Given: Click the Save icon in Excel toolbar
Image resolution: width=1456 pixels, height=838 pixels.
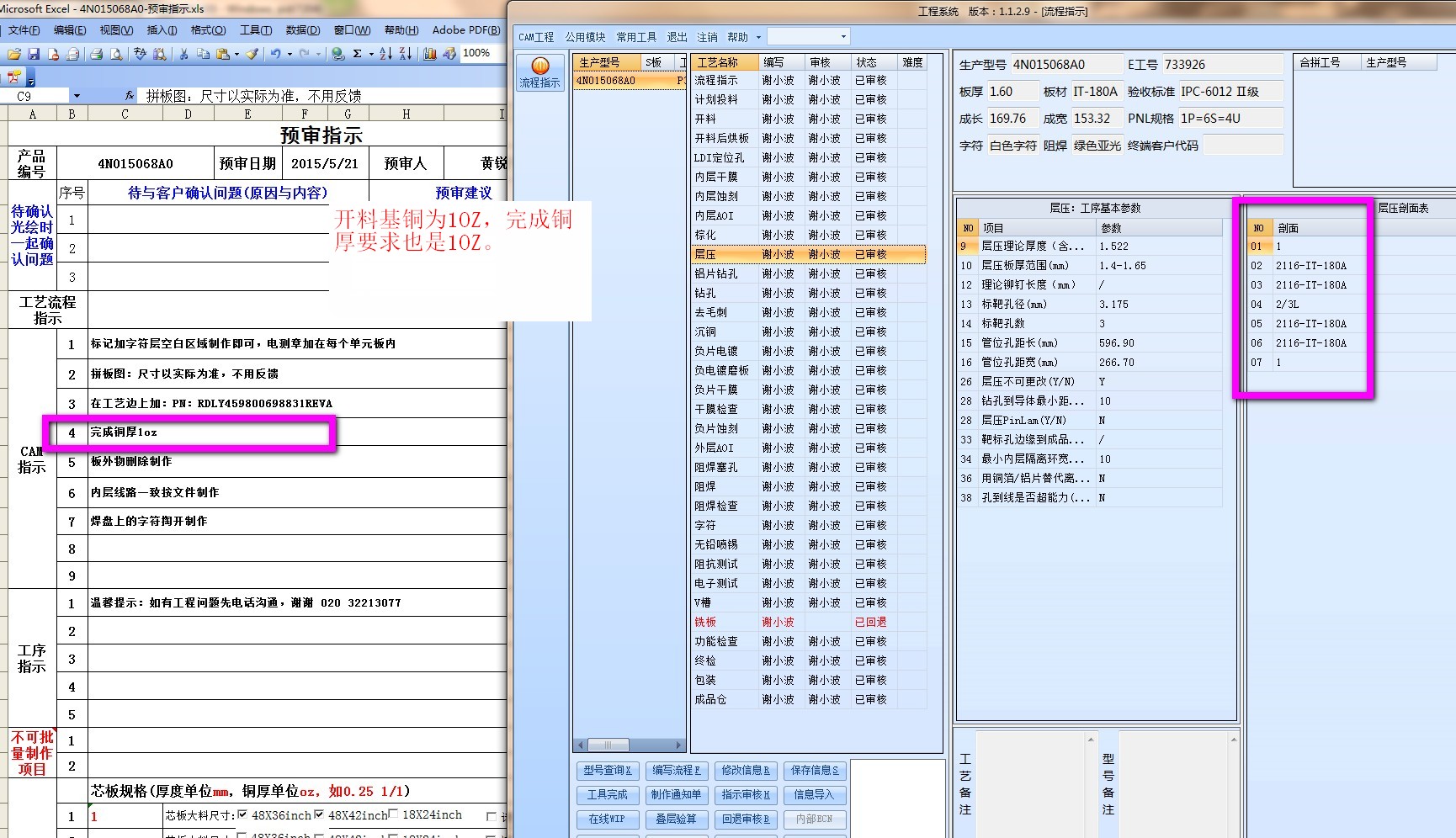Looking at the screenshot, I should pos(34,54).
